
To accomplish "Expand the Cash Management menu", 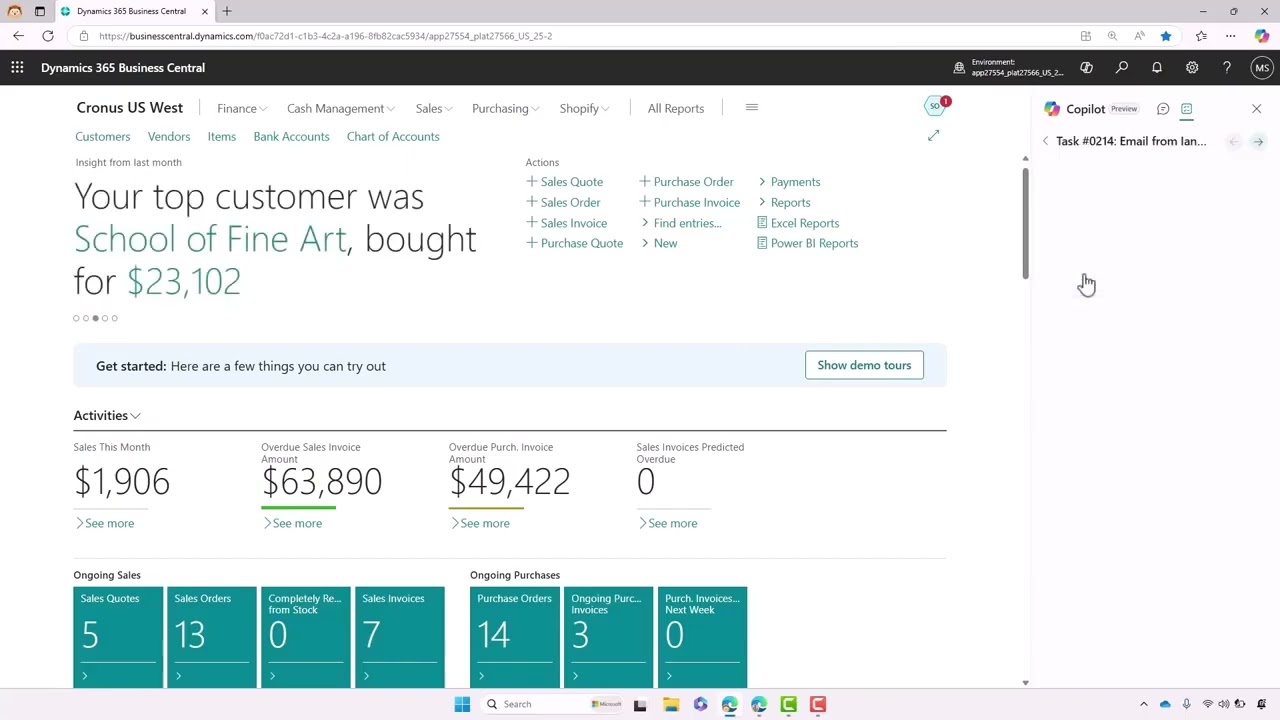I will pyautogui.click(x=341, y=108).
